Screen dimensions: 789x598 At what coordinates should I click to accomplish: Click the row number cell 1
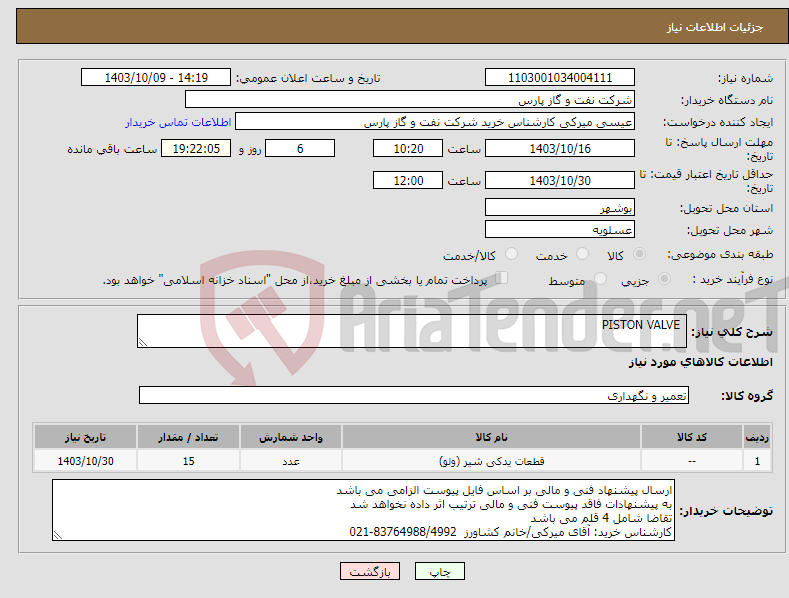[x=757, y=461]
